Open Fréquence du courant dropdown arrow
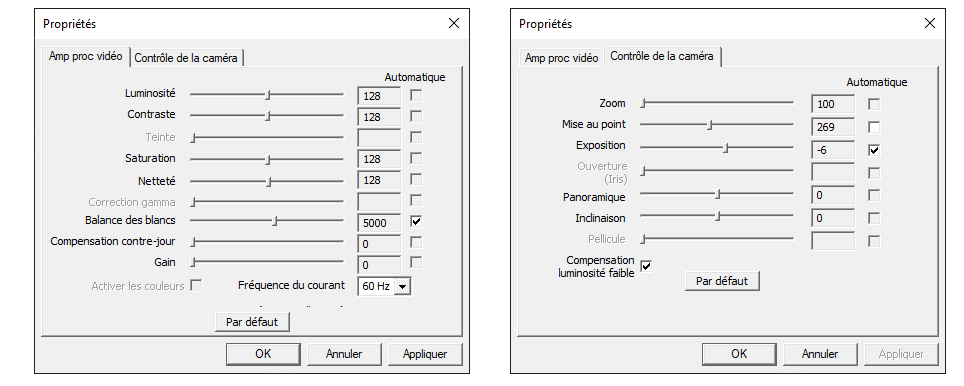The width and height of the screenshot is (964, 386). click(402, 286)
